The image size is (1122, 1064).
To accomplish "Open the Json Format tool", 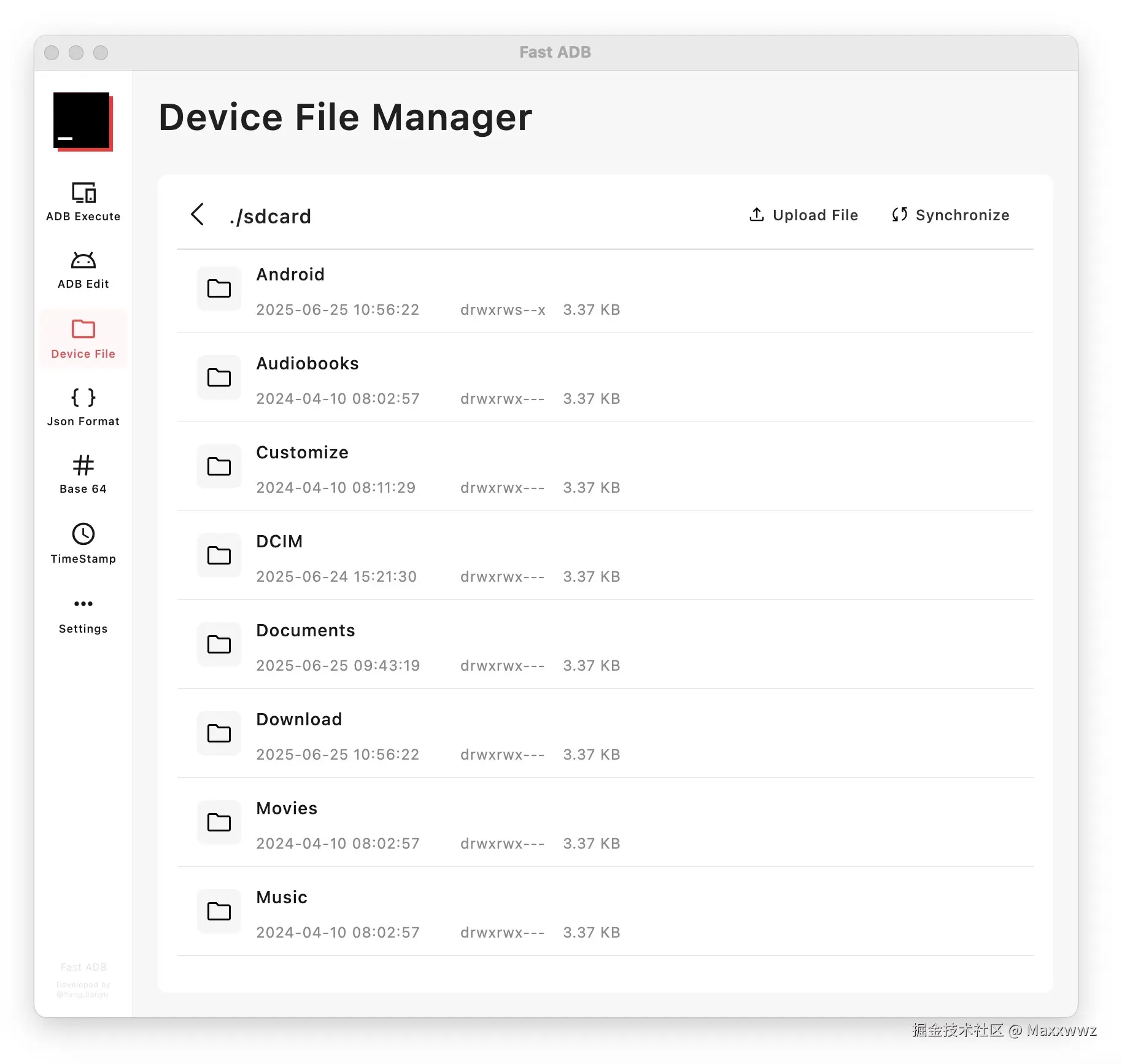I will (83, 407).
